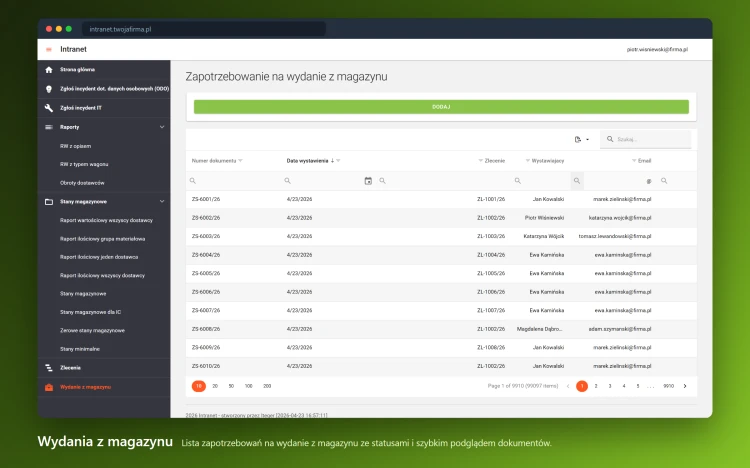Click the orange Wydanie z magazynu icon
Image resolution: width=750 pixels, height=468 pixels.
[49, 387]
